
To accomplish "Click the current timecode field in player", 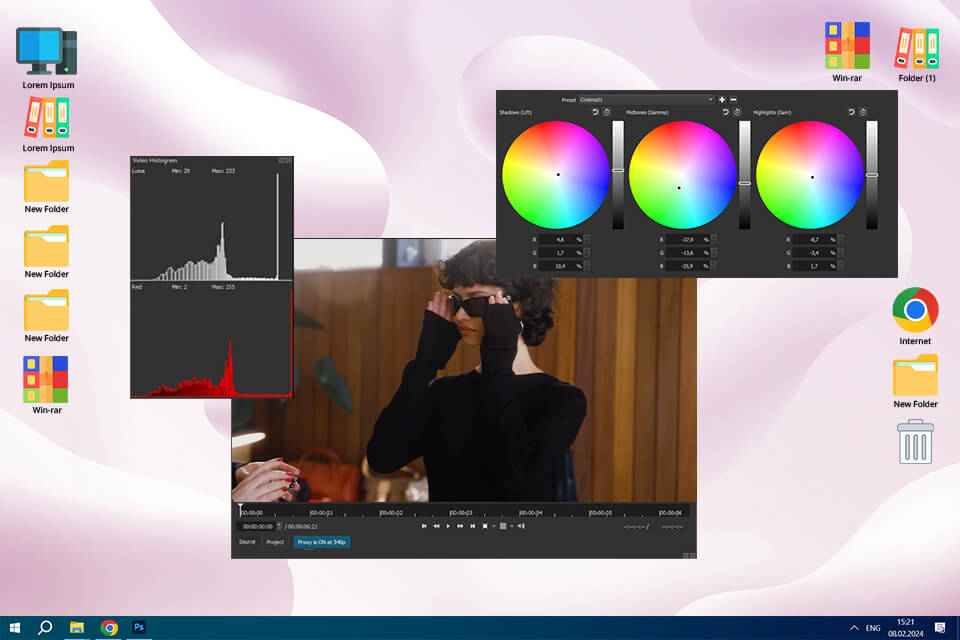I will coord(257,527).
